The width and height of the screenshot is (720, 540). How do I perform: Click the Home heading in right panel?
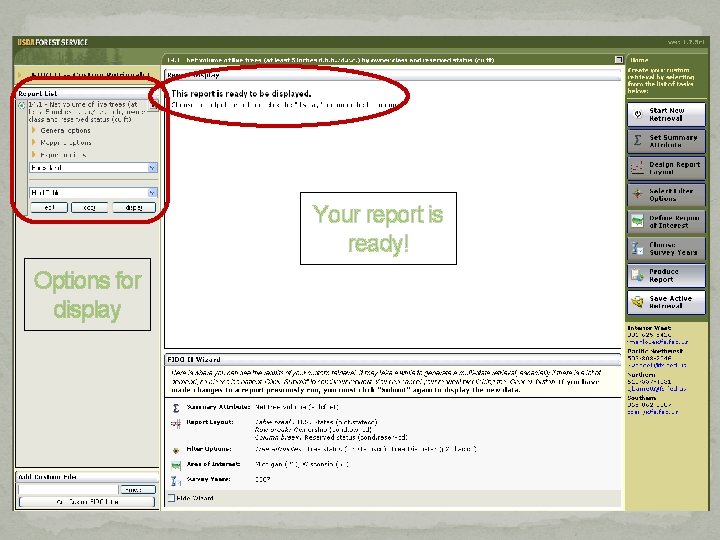click(639, 60)
